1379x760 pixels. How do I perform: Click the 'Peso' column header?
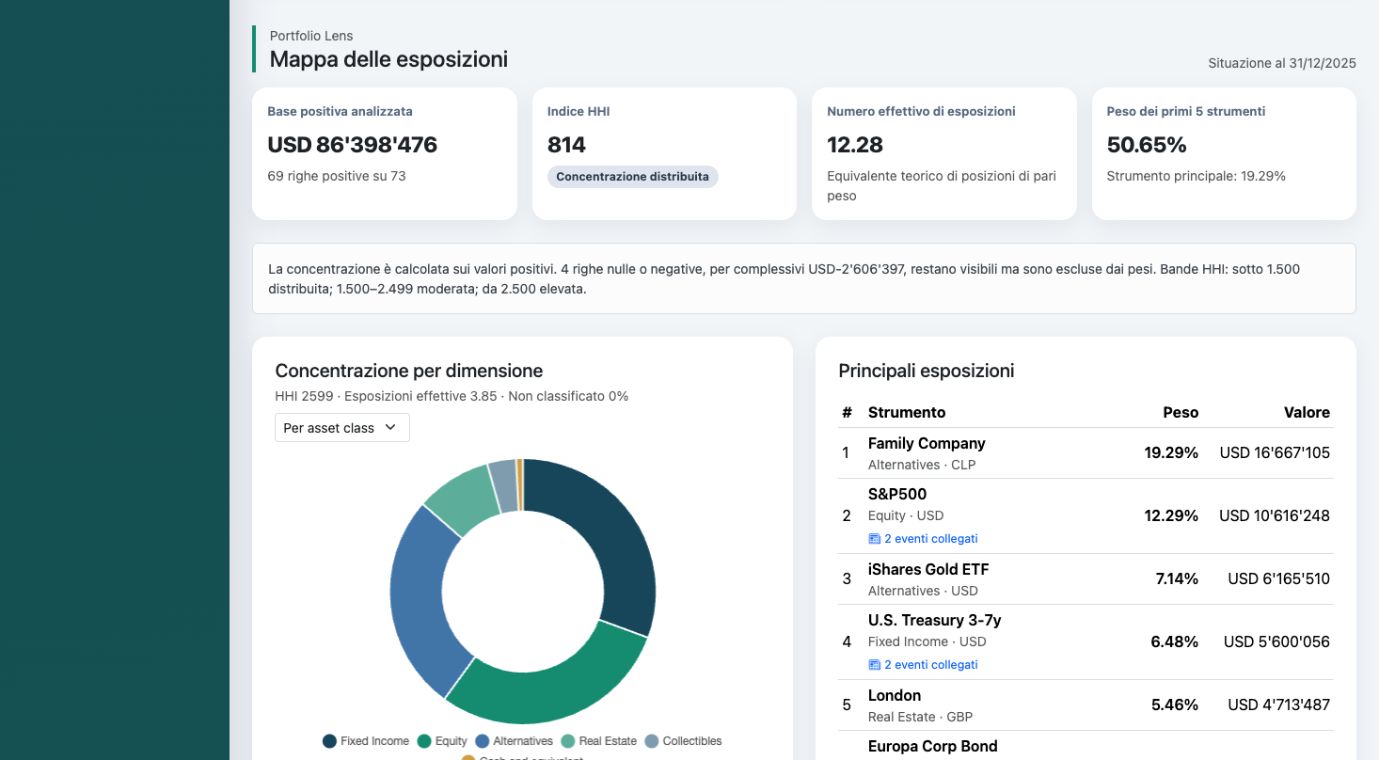pos(1180,412)
